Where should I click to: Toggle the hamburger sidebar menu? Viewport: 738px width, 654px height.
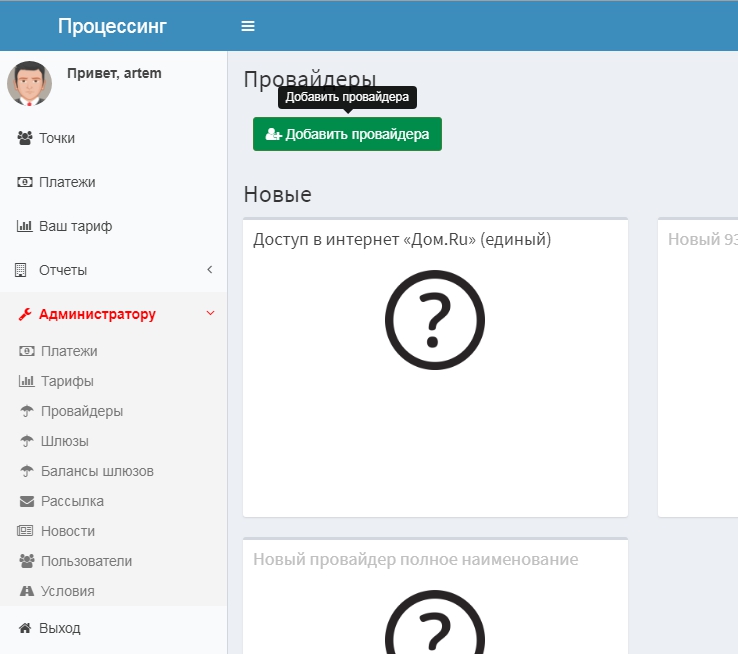click(248, 26)
